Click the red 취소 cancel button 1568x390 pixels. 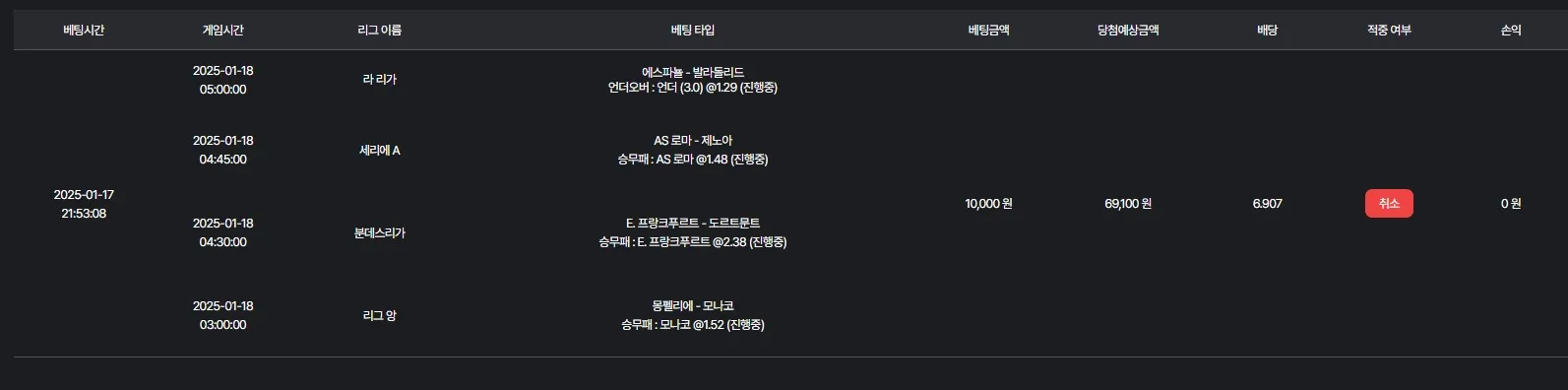coord(1389,203)
